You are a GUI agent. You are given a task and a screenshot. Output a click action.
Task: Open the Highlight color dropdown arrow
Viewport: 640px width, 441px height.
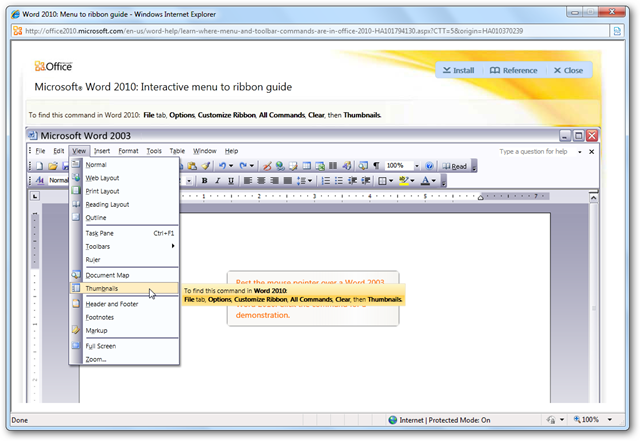pyautogui.click(x=412, y=180)
